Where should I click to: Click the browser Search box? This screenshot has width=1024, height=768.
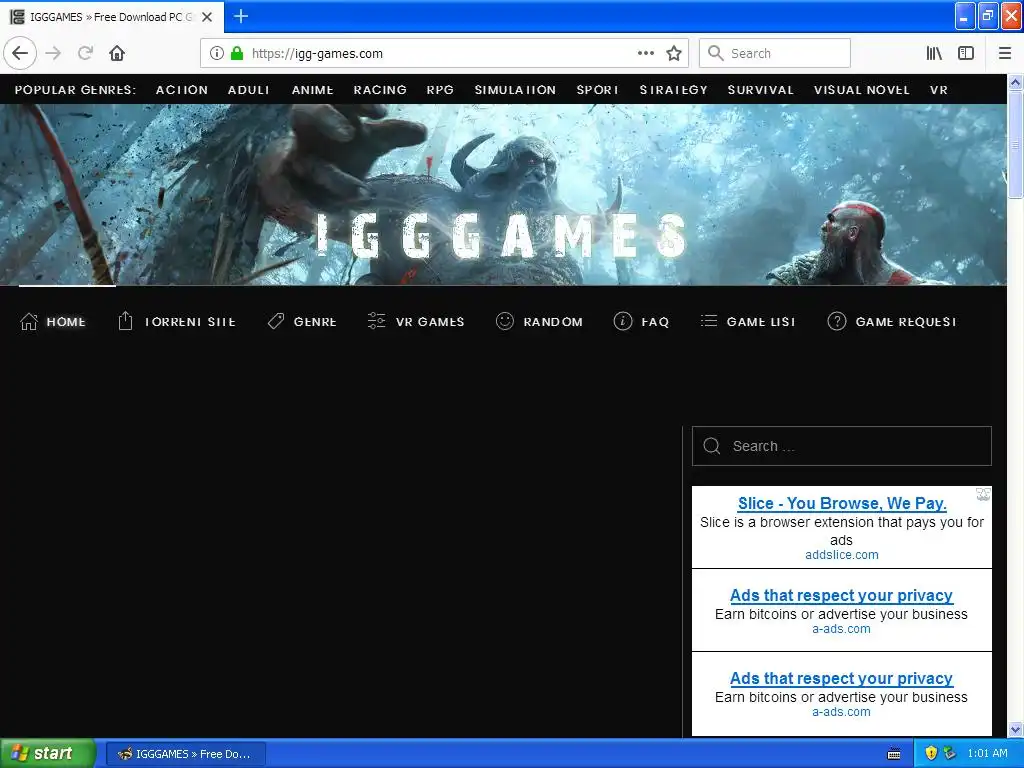click(775, 53)
